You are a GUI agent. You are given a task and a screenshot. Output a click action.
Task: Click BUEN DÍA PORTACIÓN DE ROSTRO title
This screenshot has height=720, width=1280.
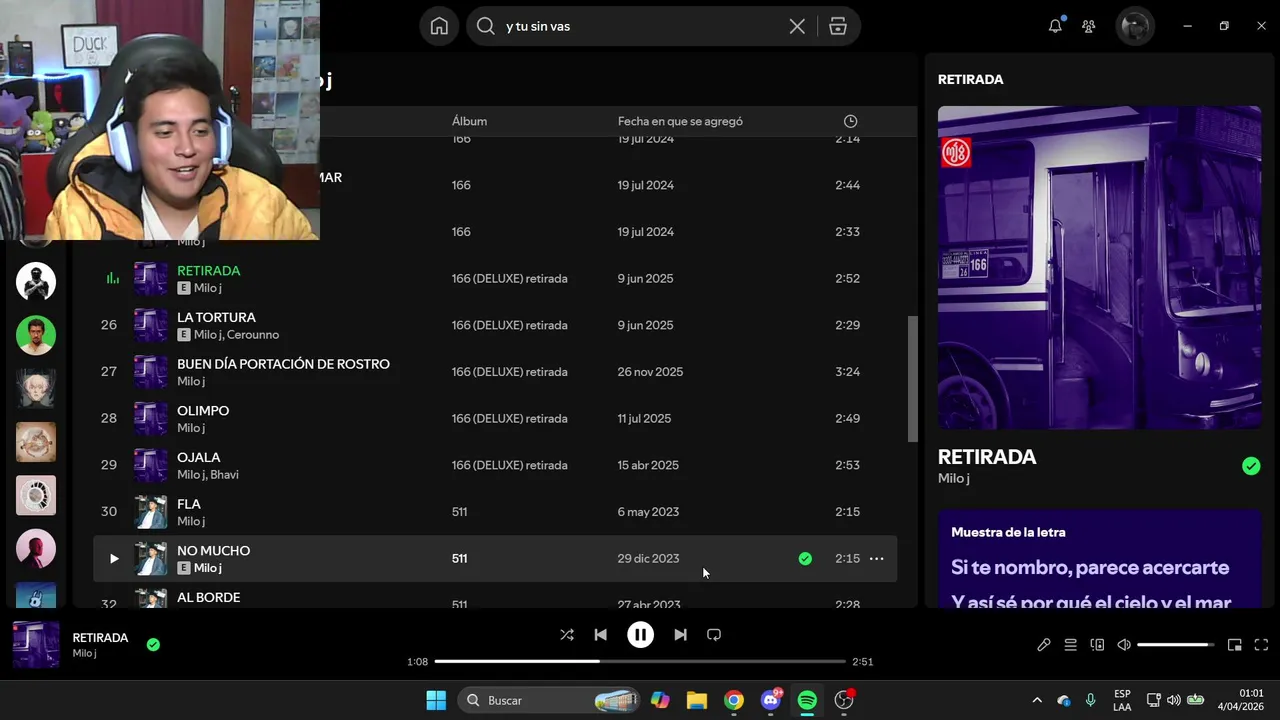pyautogui.click(x=283, y=364)
